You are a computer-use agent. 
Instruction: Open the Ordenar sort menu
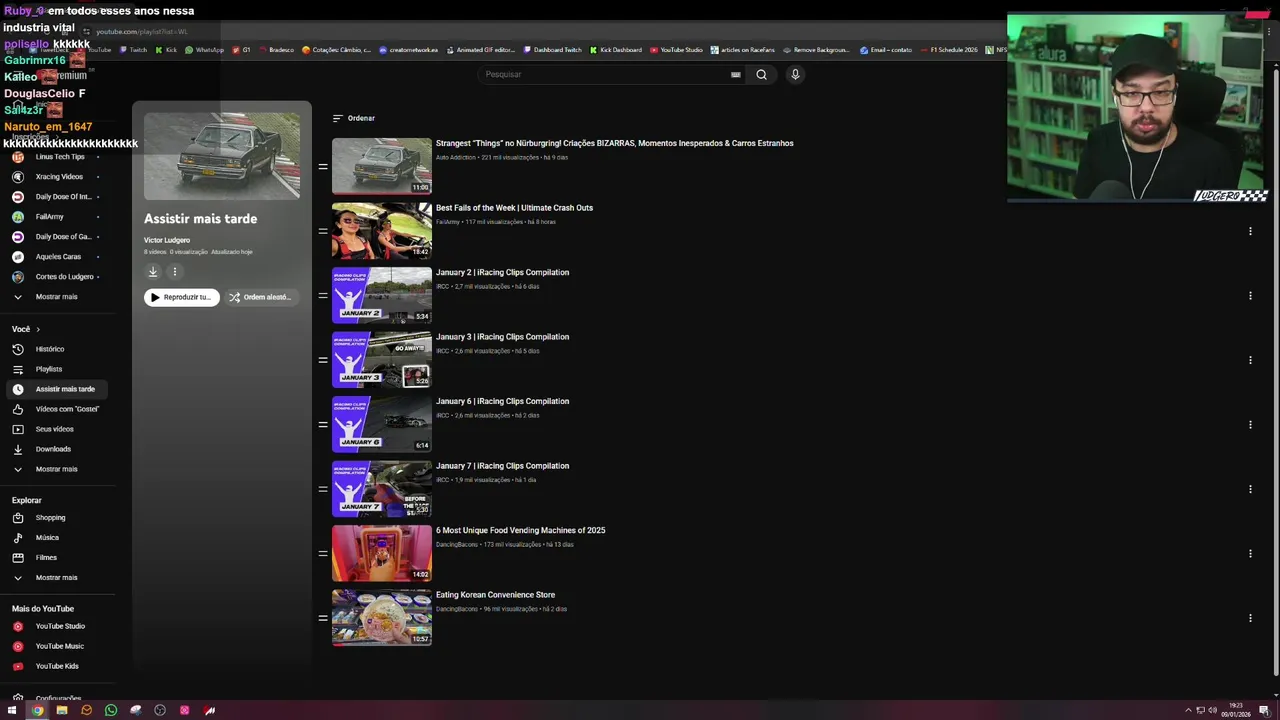(353, 118)
